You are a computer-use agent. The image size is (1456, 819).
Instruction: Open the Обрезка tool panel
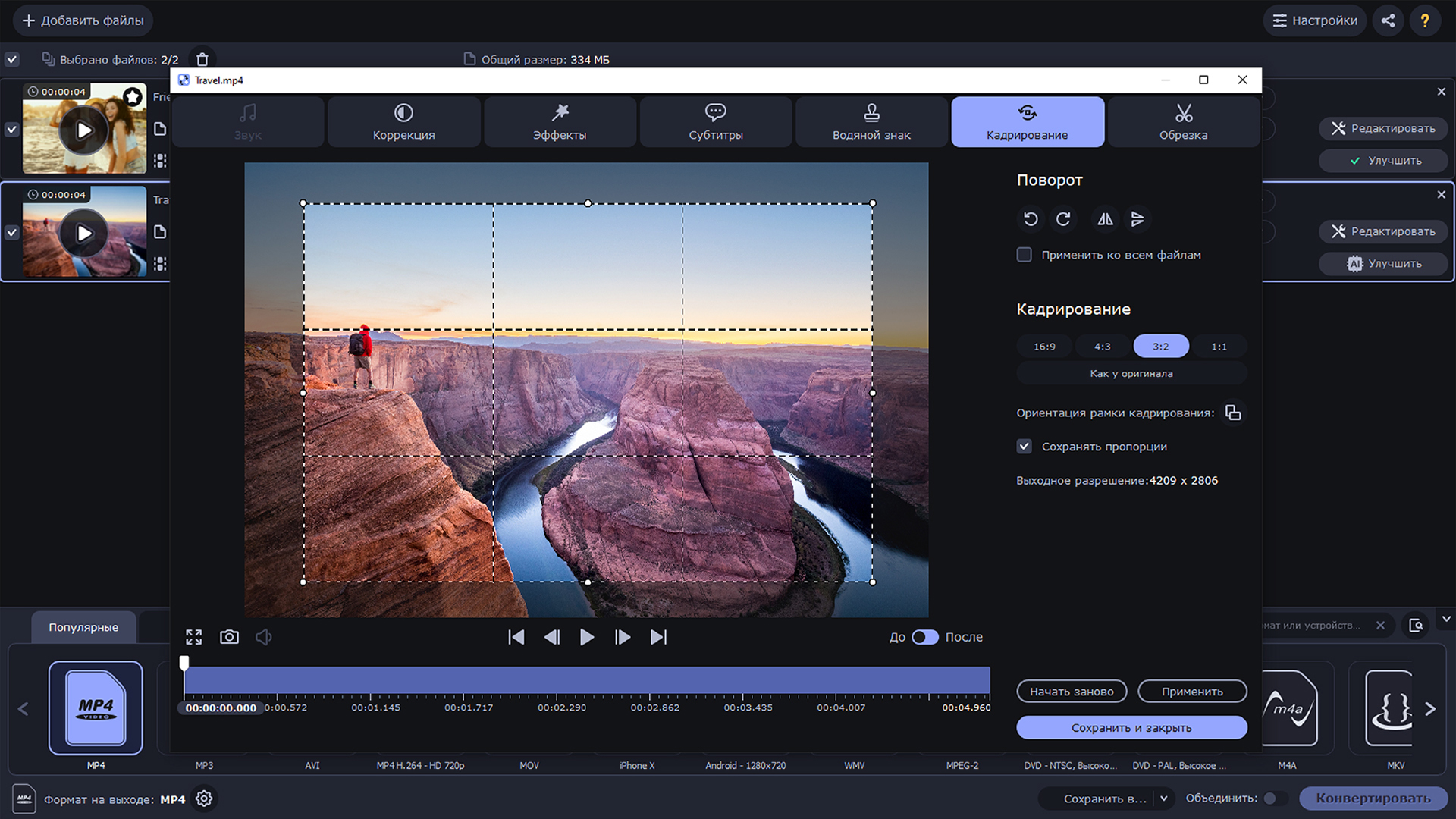click(x=1182, y=120)
